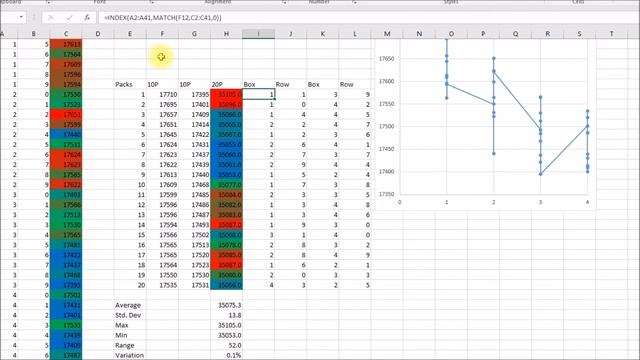Select column Q header
This screenshot has width=640, height=360.
(x=516, y=34)
